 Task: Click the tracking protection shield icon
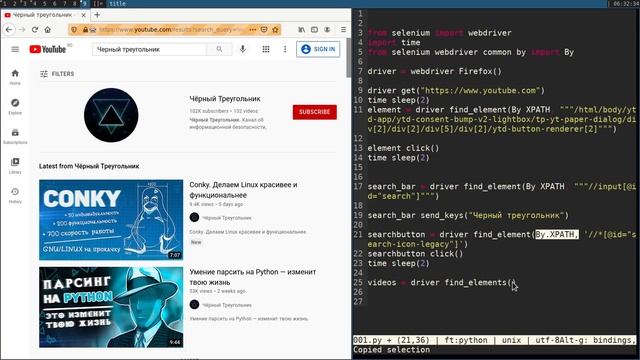[74, 30]
